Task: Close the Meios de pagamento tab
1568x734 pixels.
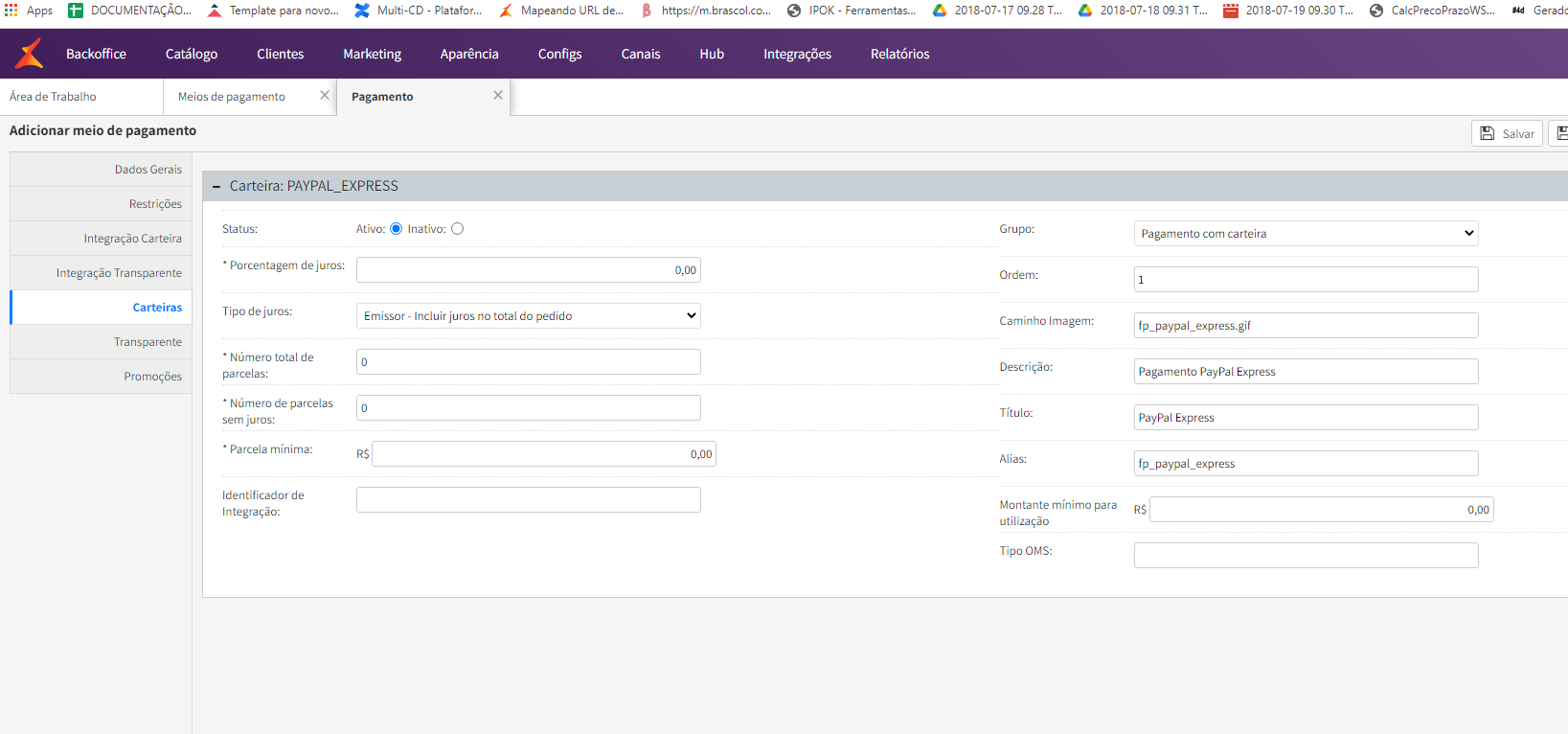Action: pyautogui.click(x=325, y=95)
